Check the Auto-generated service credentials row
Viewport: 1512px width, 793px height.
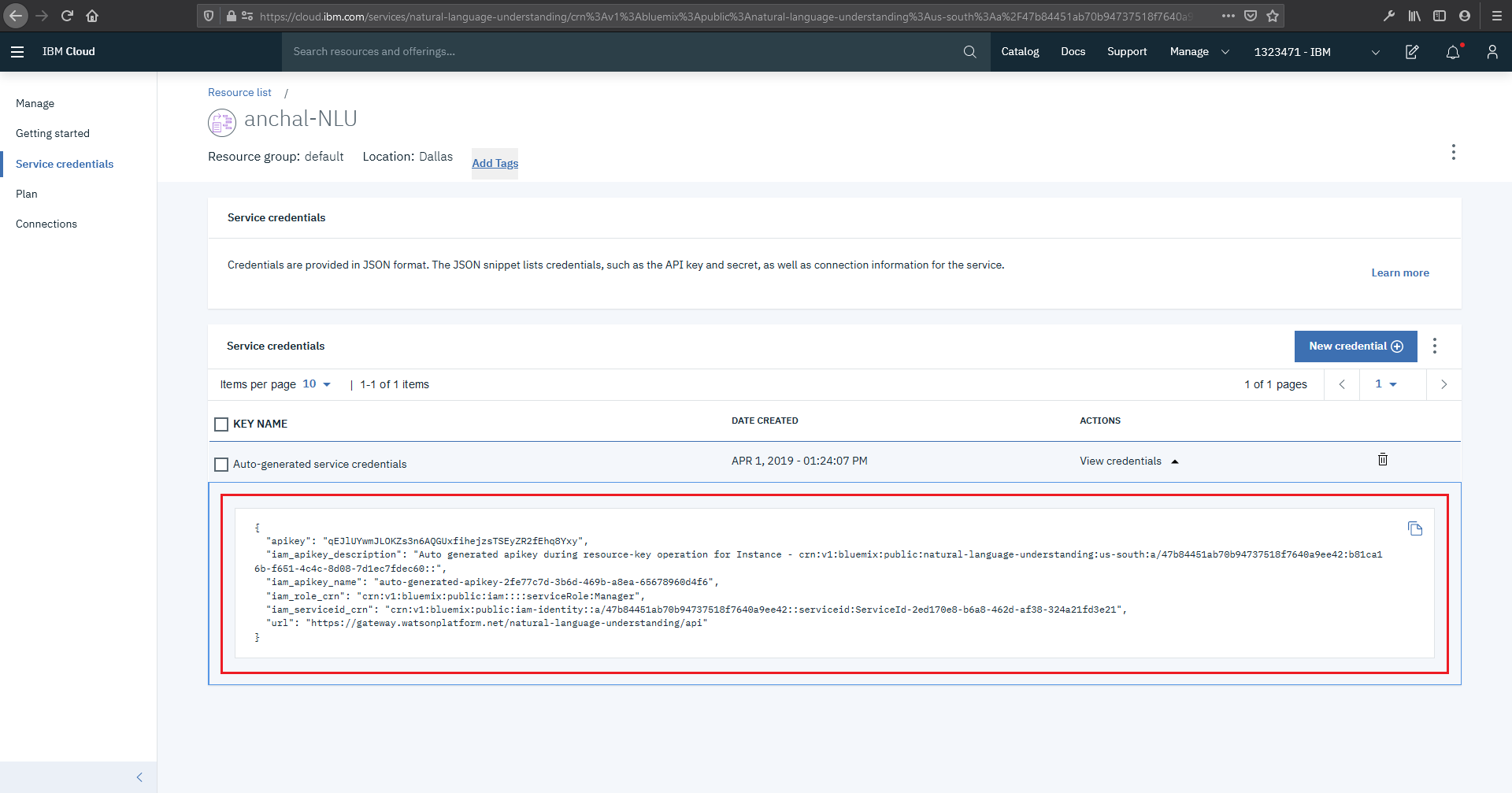(221, 465)
